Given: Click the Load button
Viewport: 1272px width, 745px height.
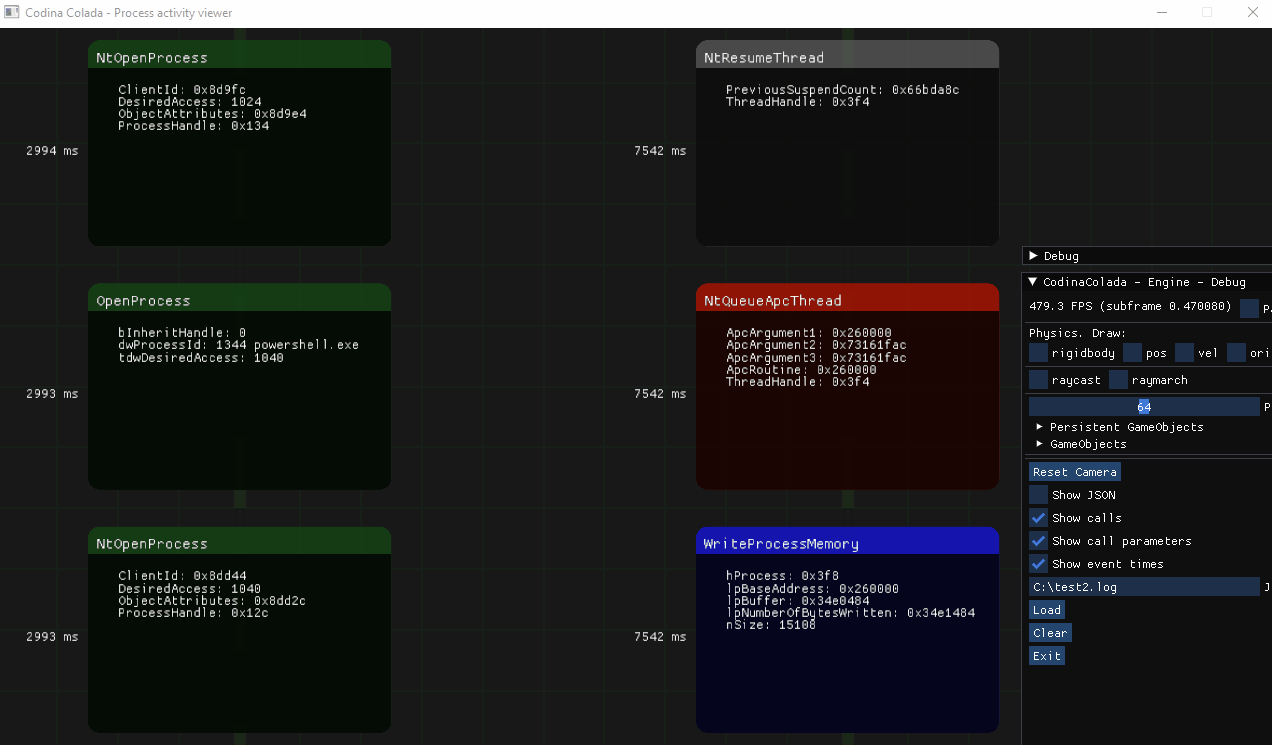Looking at the screenshot, I should point(1047,610).
